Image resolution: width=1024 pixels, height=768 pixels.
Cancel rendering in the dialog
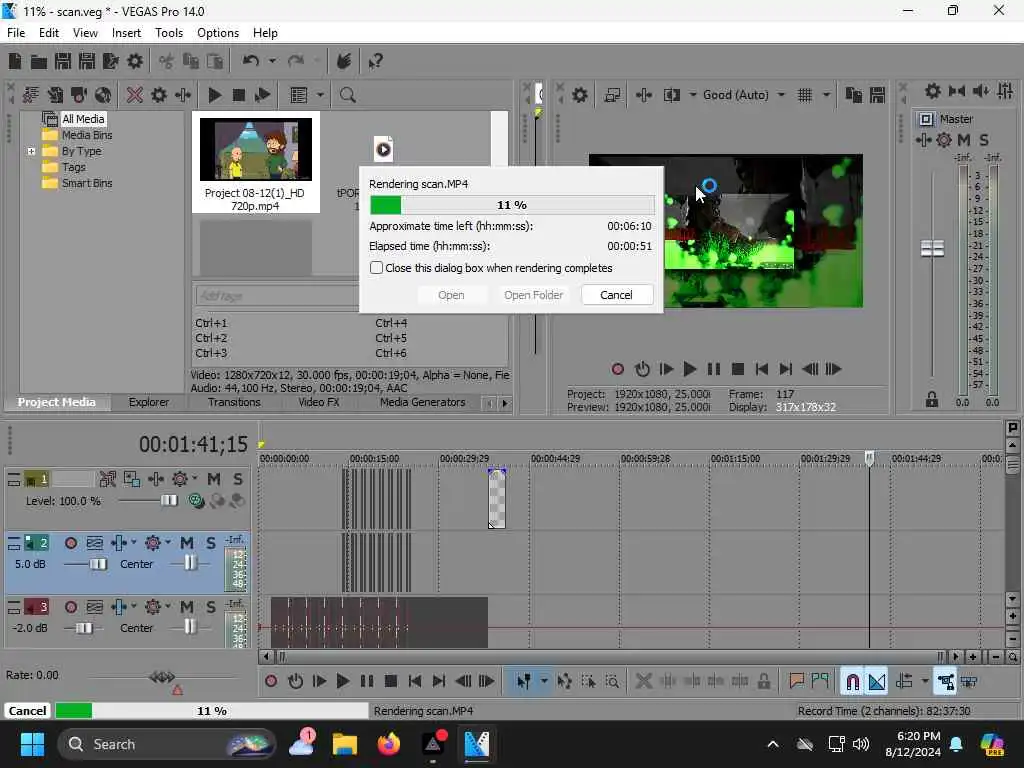[616, 295]
